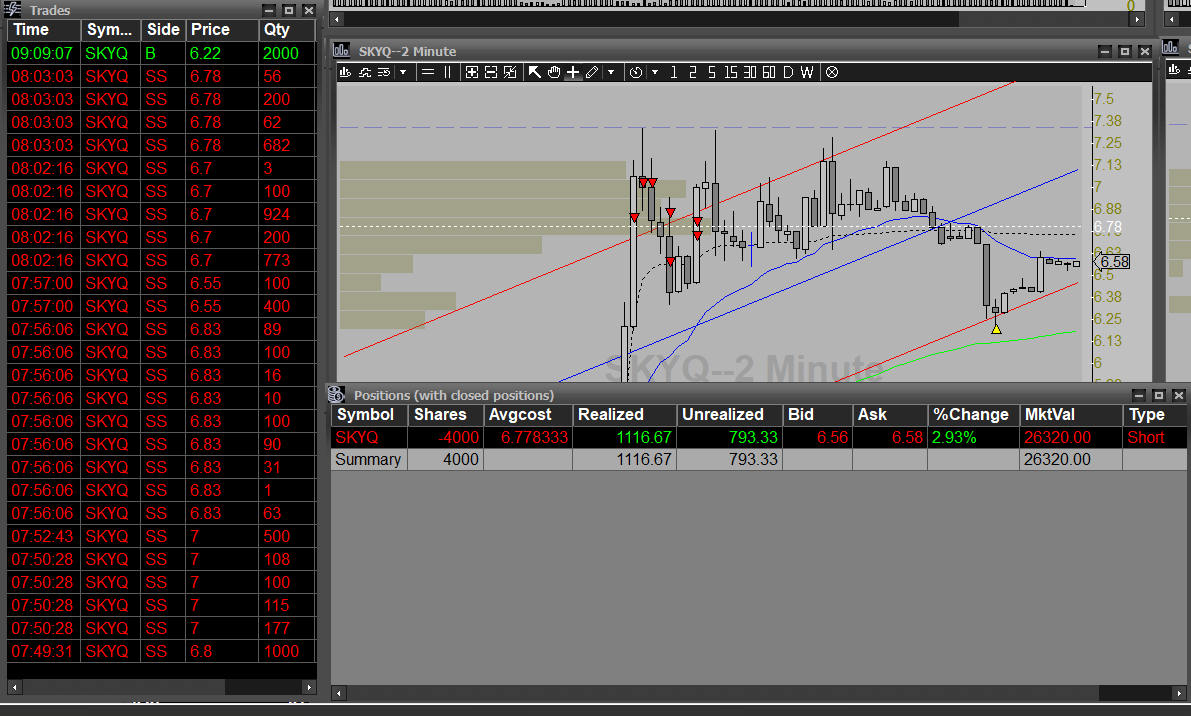Click the zoom reset box icon
Viewport: 1191px width, 716px height.
coord(510,72)
